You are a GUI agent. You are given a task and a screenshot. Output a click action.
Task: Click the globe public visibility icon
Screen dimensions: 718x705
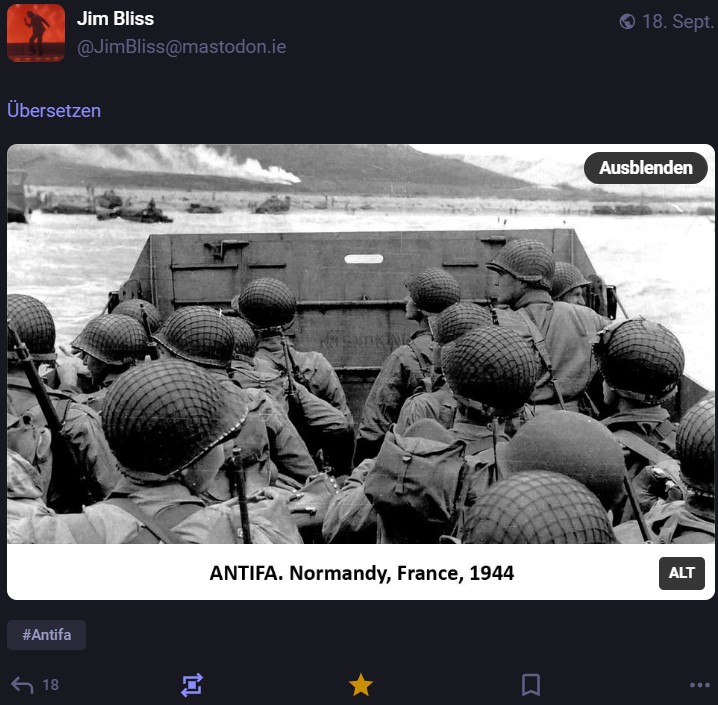pyautogui.click(x=627, y=21)
